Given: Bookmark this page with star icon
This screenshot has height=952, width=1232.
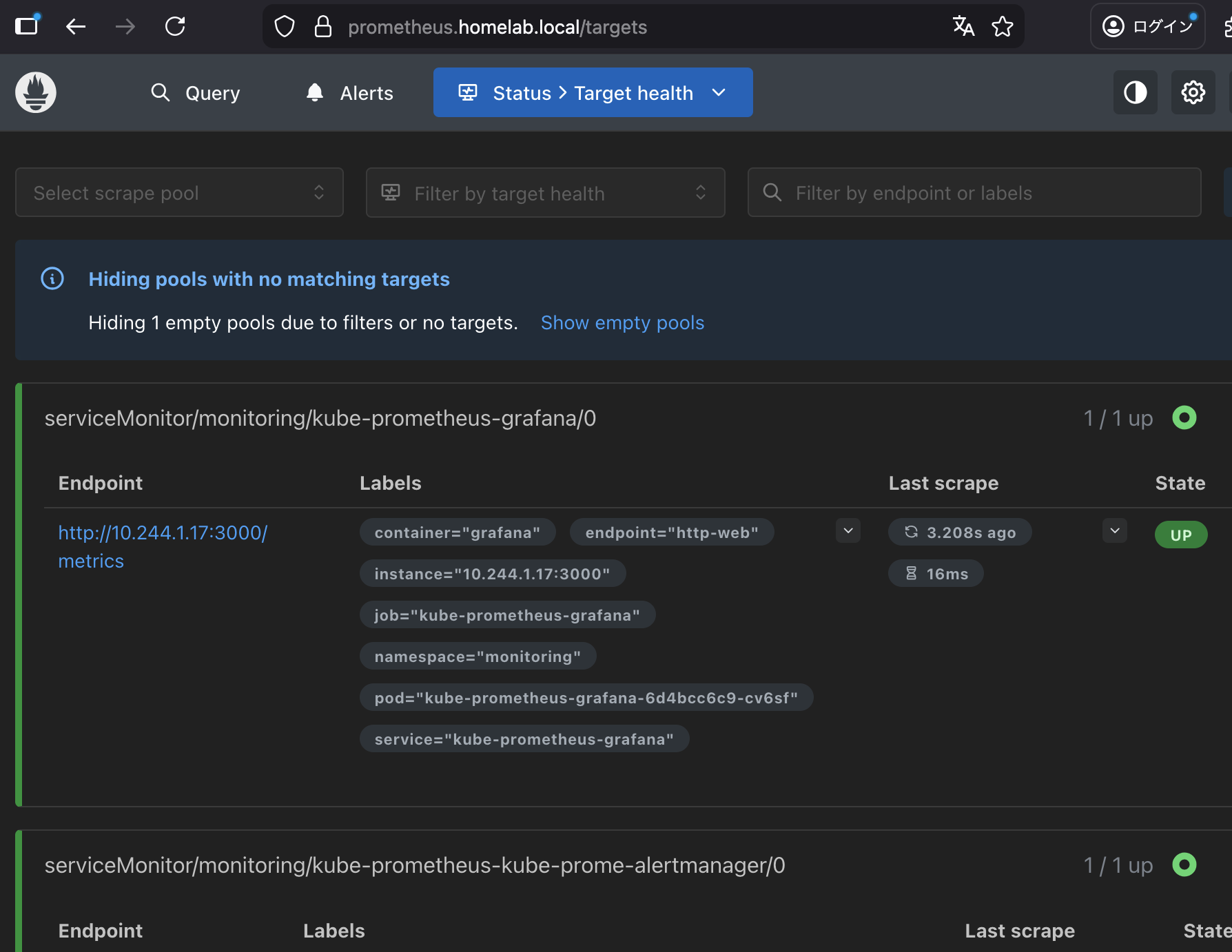Looking at the screenshot, I should click(x=1002, y=27).
